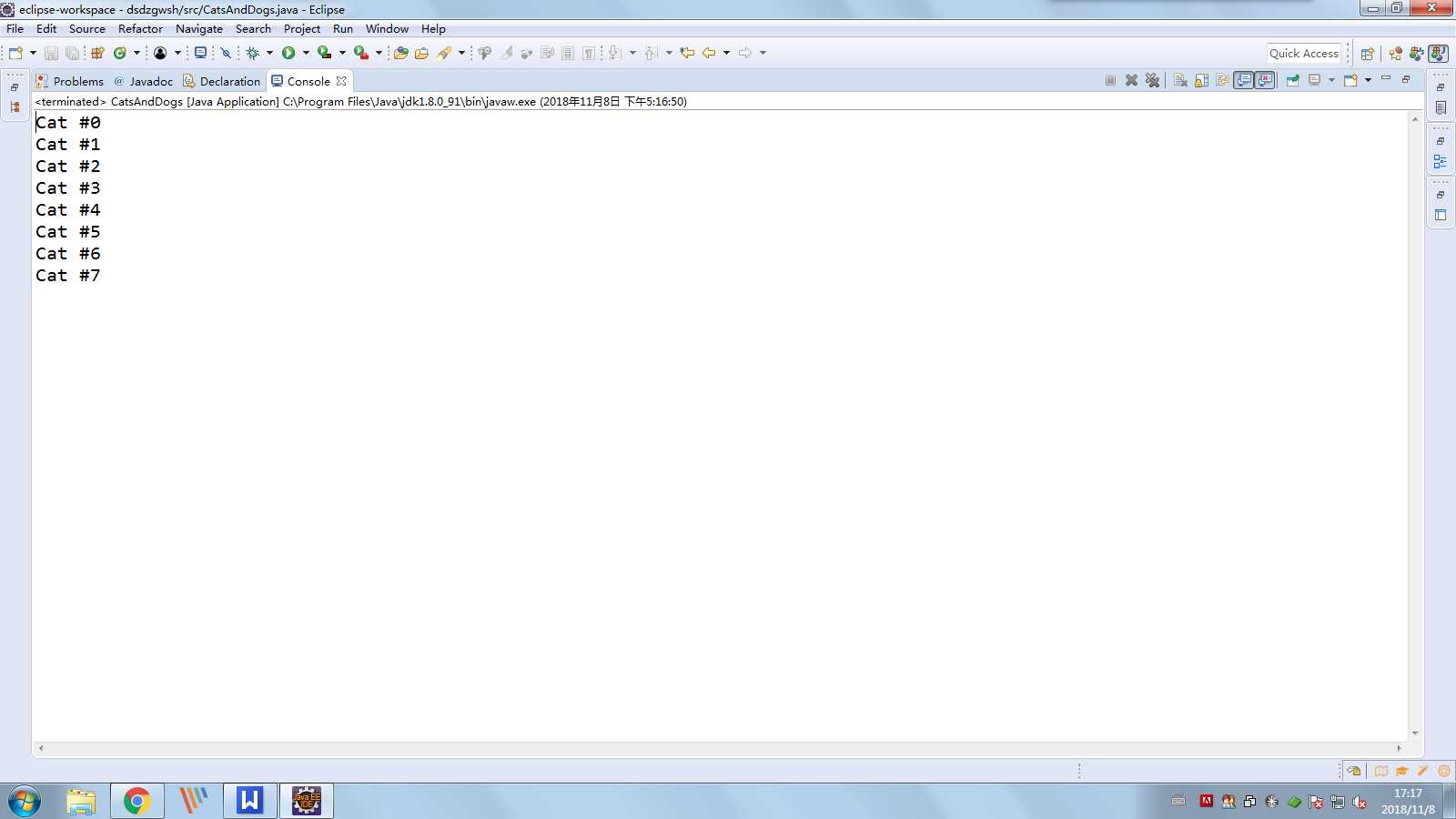Click the Task List icon in right trim
The width and height of the screenshot is (1456, 819).
[x=1441, y=107]
